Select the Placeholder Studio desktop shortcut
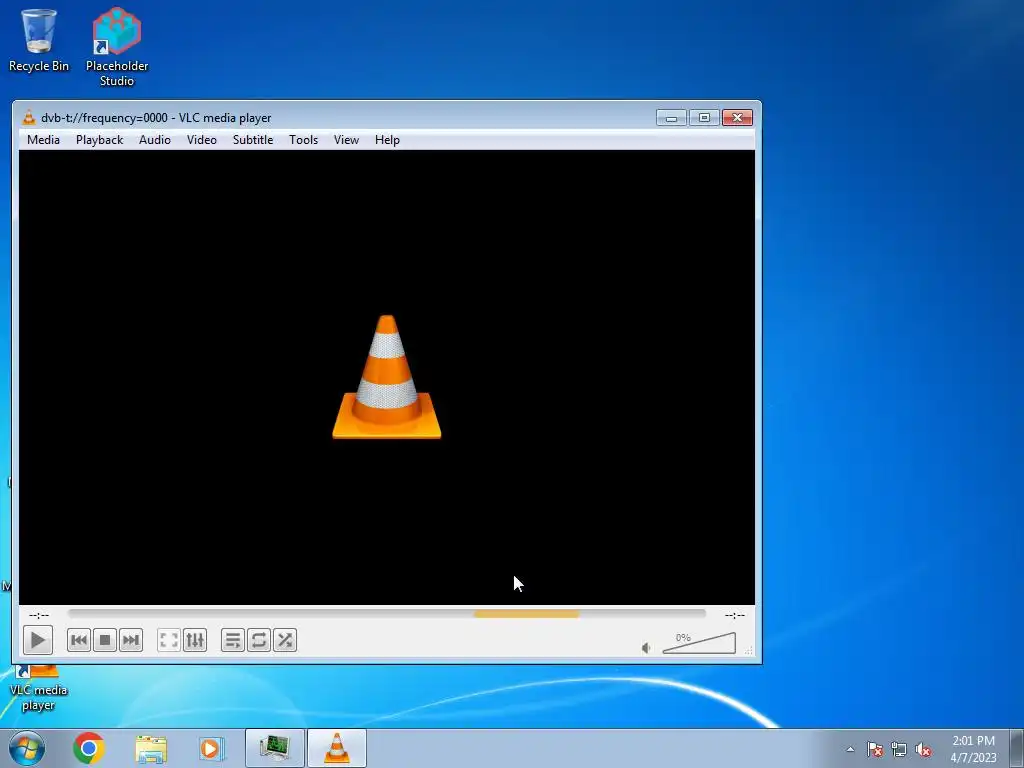Image resolution: width=1024 pixels, height=768 pixels. click(x=117, y=47)
